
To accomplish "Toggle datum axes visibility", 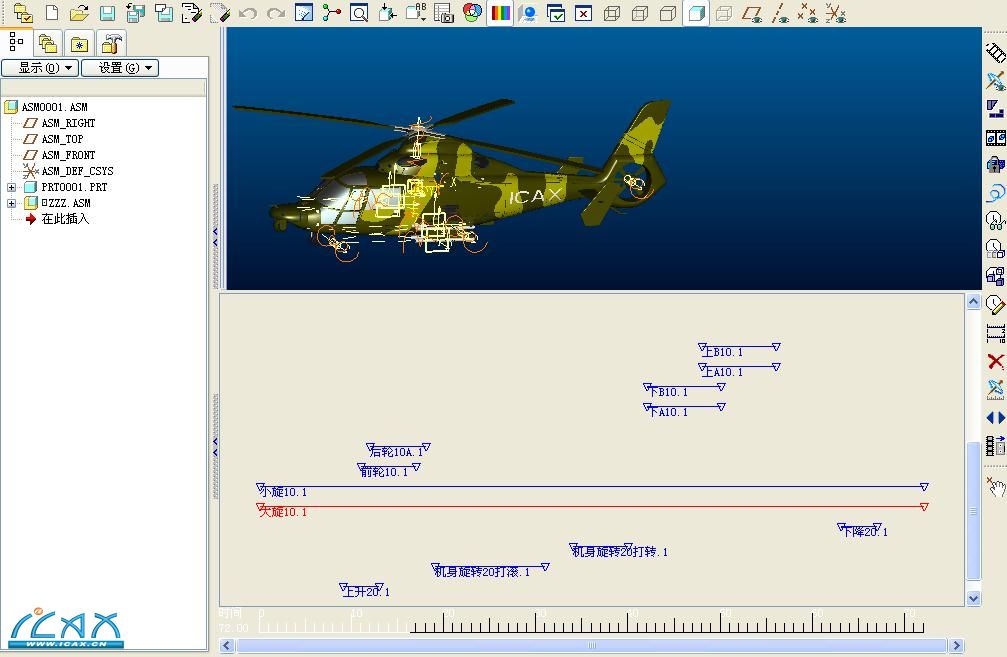I will [781, 13].
